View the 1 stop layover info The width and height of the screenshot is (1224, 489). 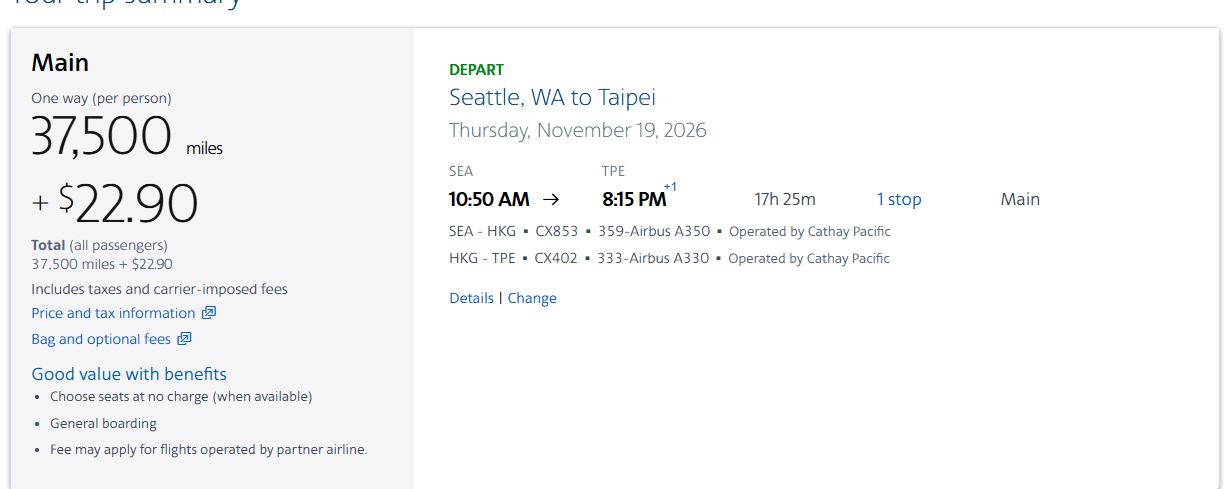[x=899, y=199]
